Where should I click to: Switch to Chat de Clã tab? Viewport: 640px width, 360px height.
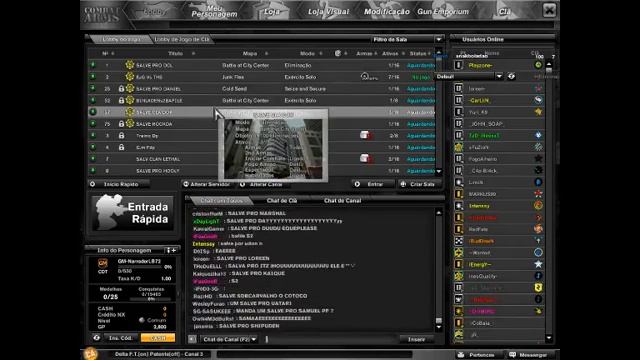point(282,200)
